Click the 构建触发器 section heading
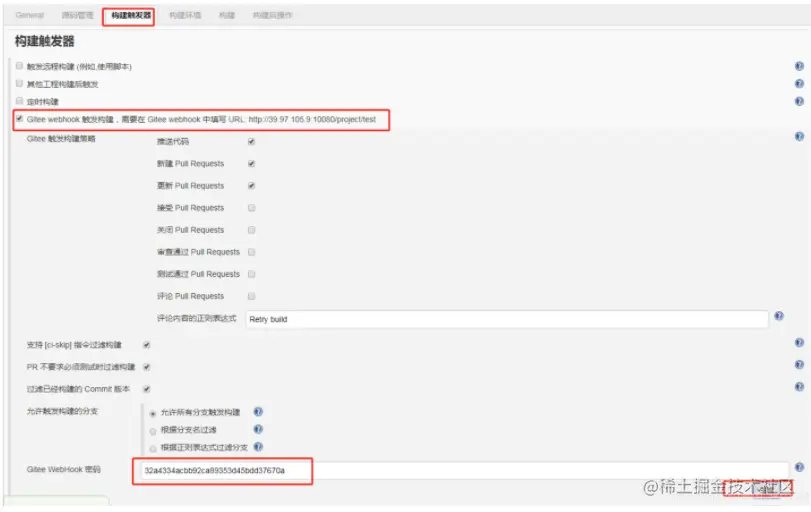Image resolution: width=811 pixels, height=512 pixels. click(x=44, y=41)
